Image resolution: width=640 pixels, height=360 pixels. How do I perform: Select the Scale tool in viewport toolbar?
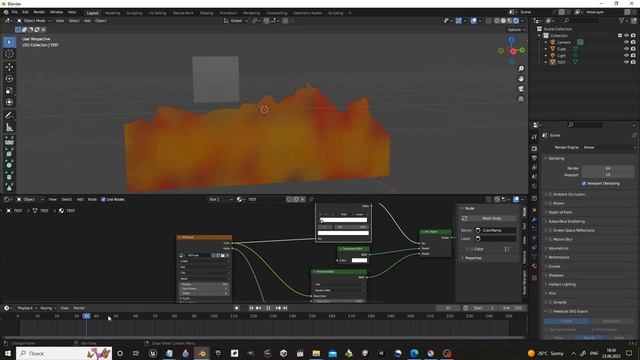9,91
